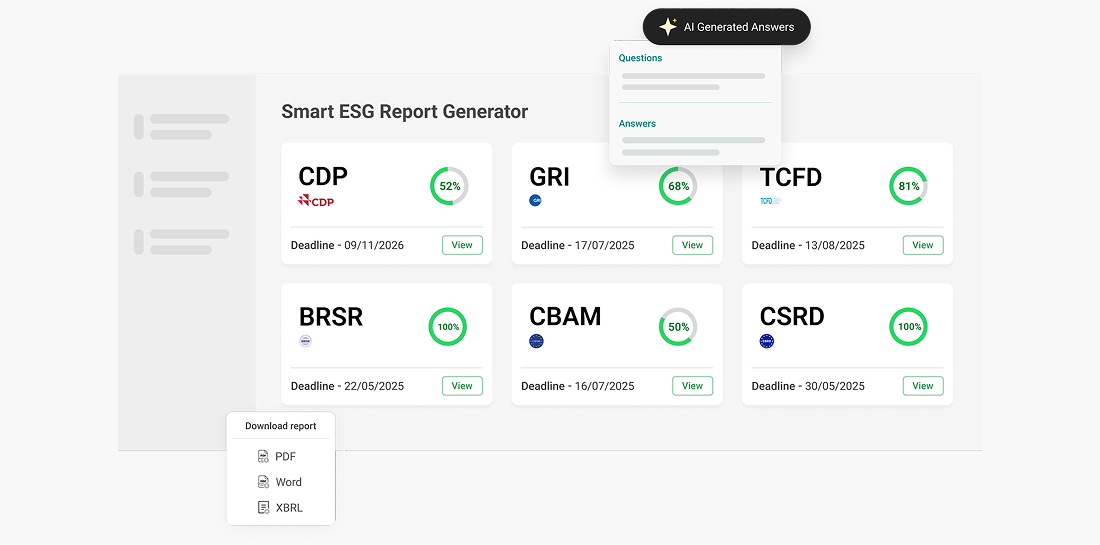Click View on the CSRD card
This screenshot has height=545, width=1100.
(x=923, y=386)
